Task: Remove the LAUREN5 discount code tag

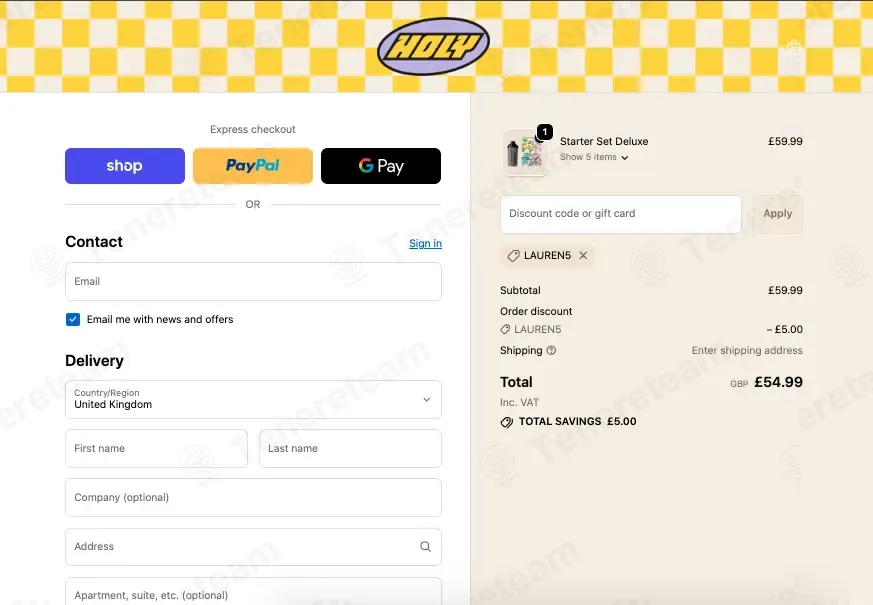Action: (x=583, y=255)
